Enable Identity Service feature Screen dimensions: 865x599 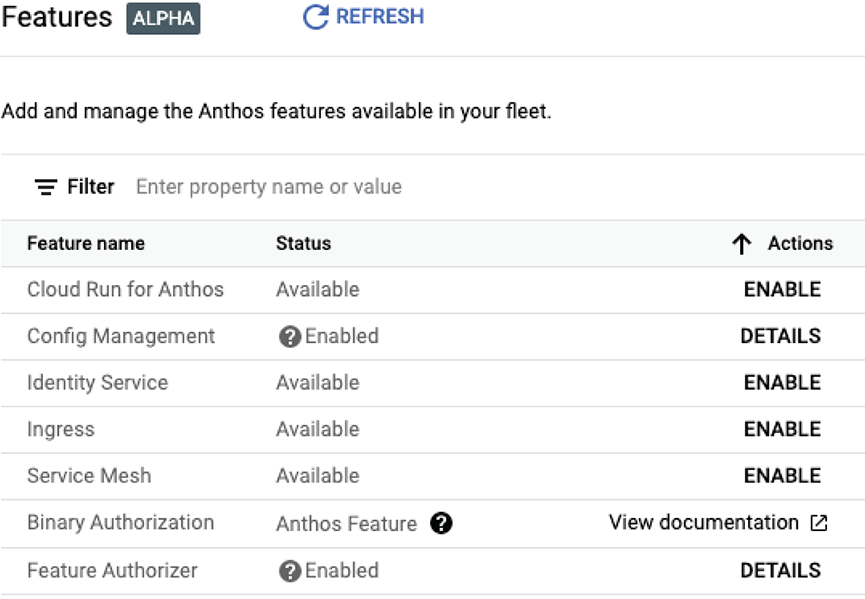click(782, 383)
